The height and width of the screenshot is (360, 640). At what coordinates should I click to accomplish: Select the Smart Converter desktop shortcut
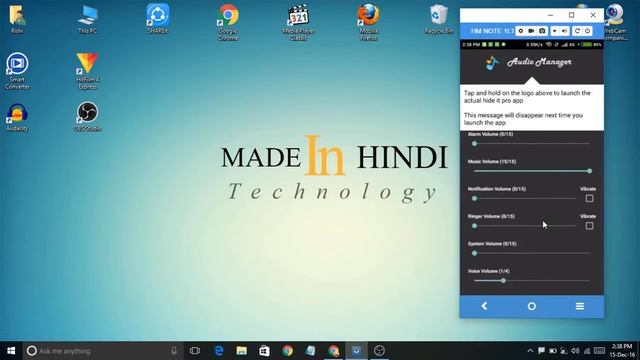[x=17, y=71]
